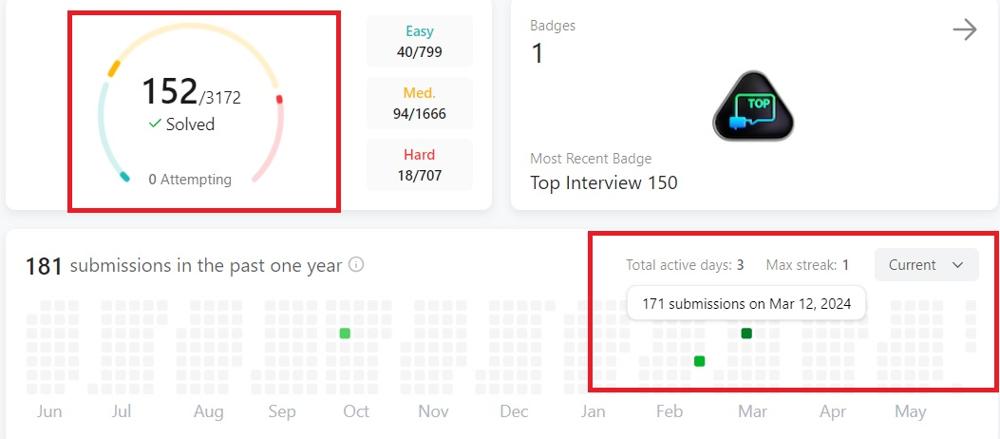The height and width of the screenshot is (439, 1000).
Task: Click the red hard arc on progress ring
Action: pyautogui.click(x=279, y=99)
